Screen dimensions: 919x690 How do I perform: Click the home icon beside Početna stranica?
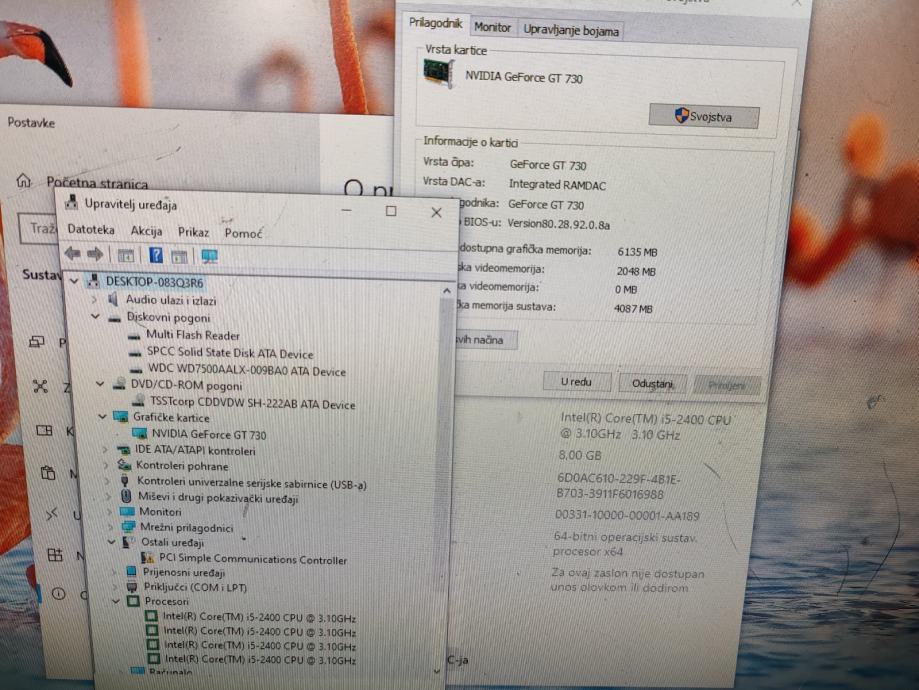tap(23, 180)
